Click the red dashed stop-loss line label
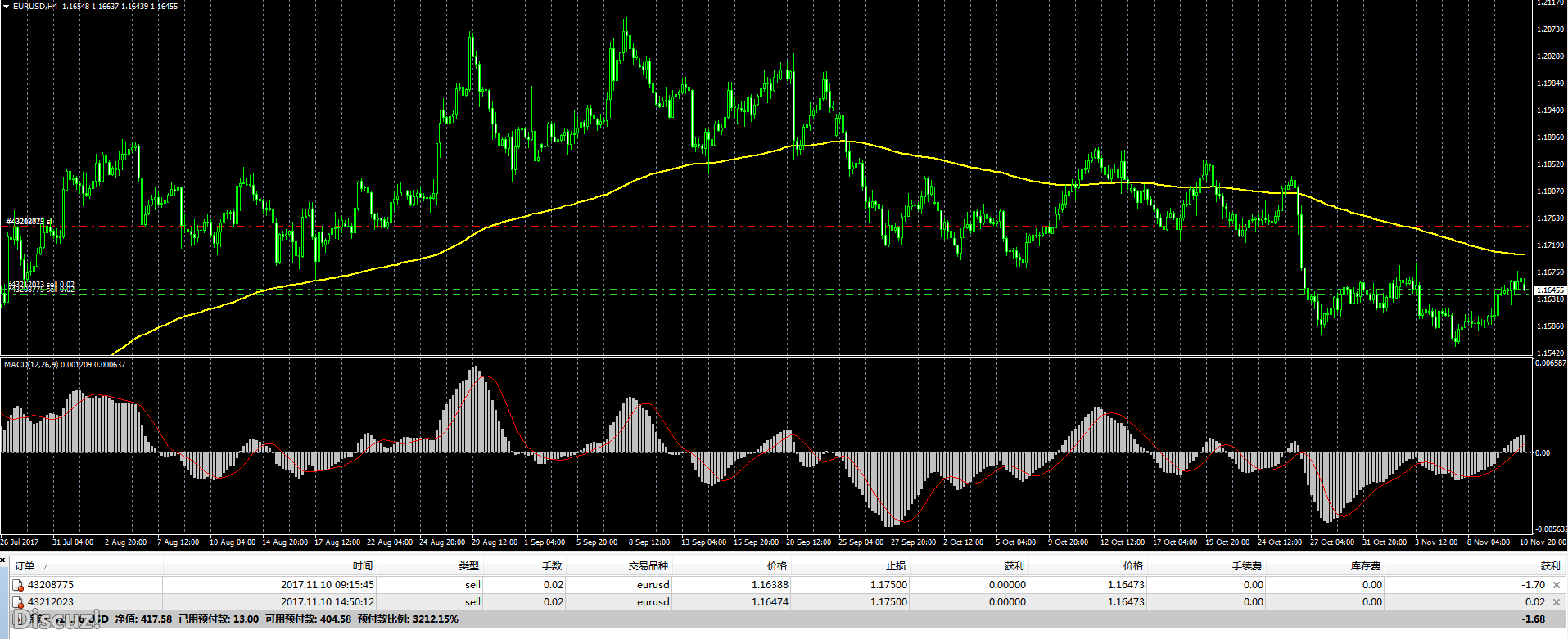 click(x=29, y=222)
